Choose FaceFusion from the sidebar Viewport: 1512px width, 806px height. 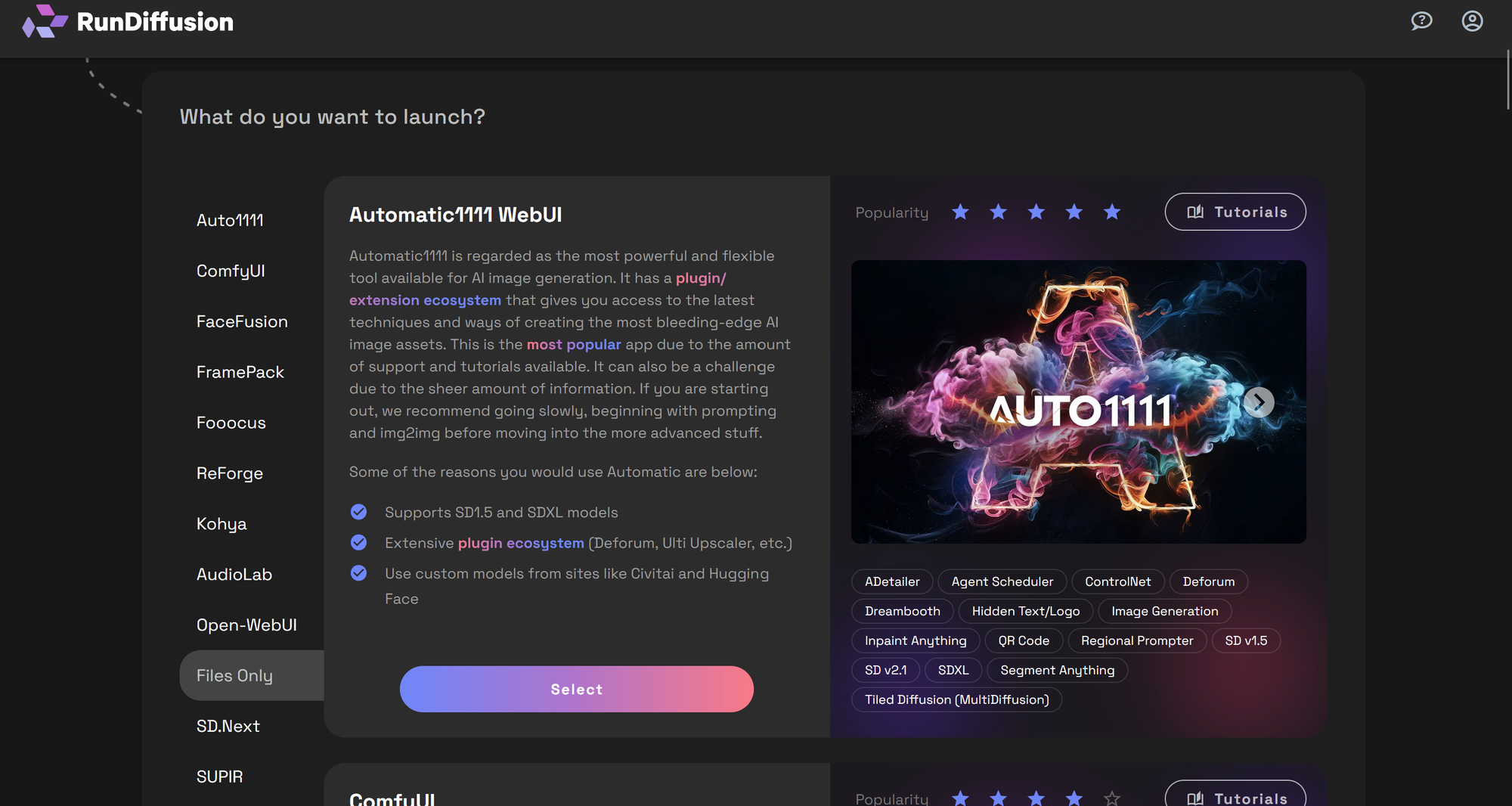pyautogui.click(x=242, y=321)
